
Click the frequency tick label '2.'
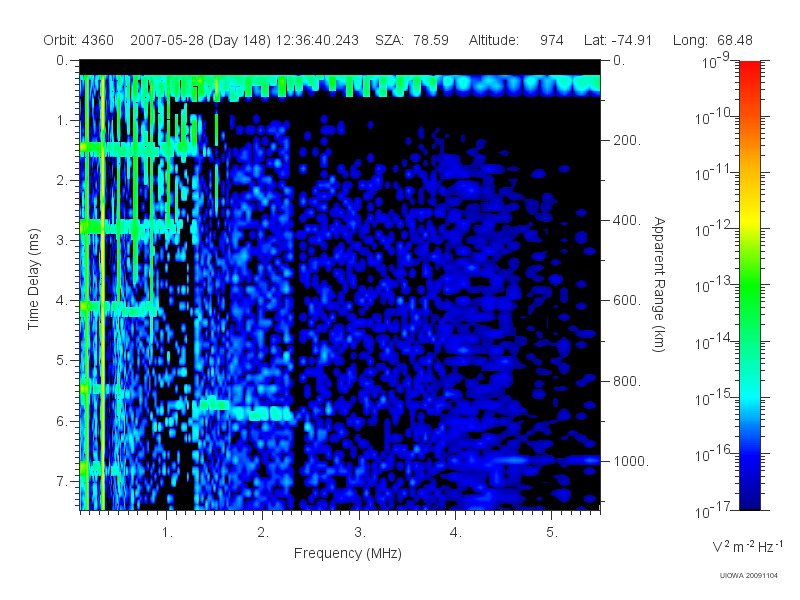pos(263,533)
